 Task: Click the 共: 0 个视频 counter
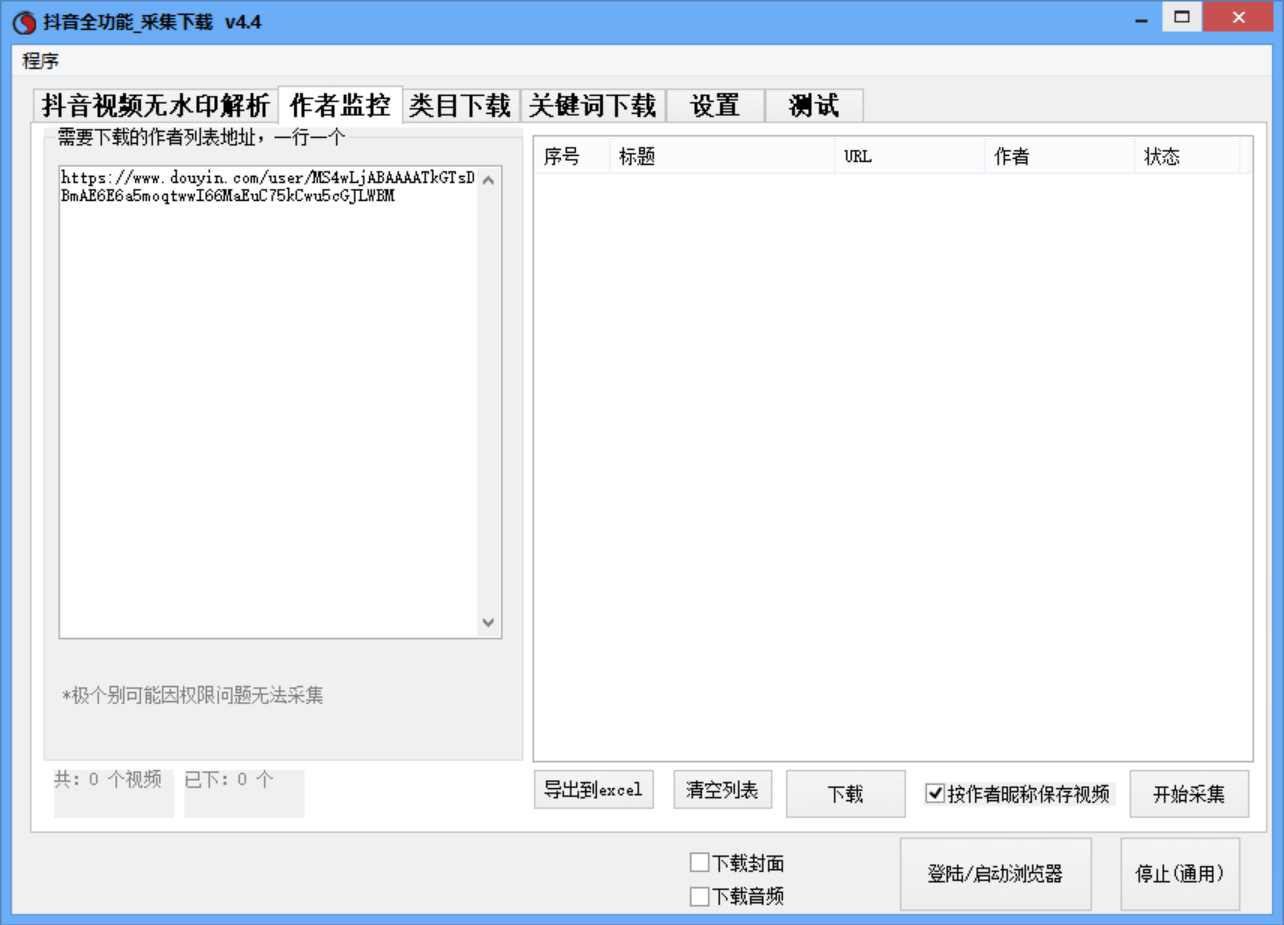pyautogui.click(x=108, y=780)
